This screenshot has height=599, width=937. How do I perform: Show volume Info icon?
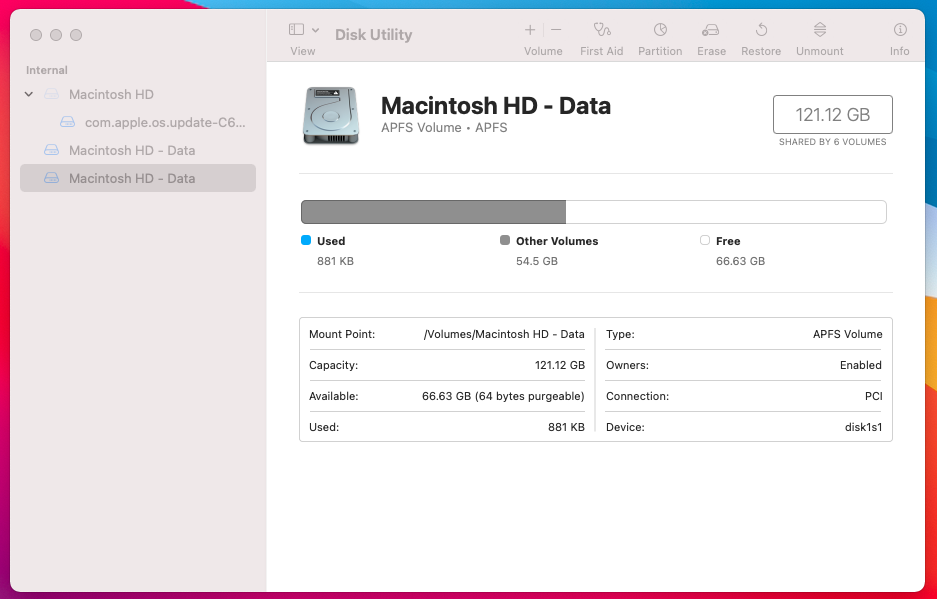[x=900, y=29]
